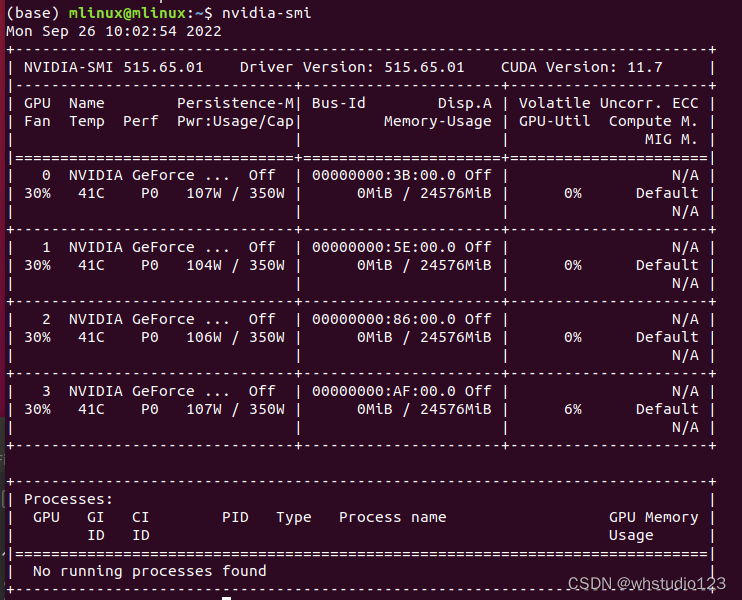Click the 'PID' column header
This screenshot has width=742, height=600.
pyautogui.click(x=235, y=517)
